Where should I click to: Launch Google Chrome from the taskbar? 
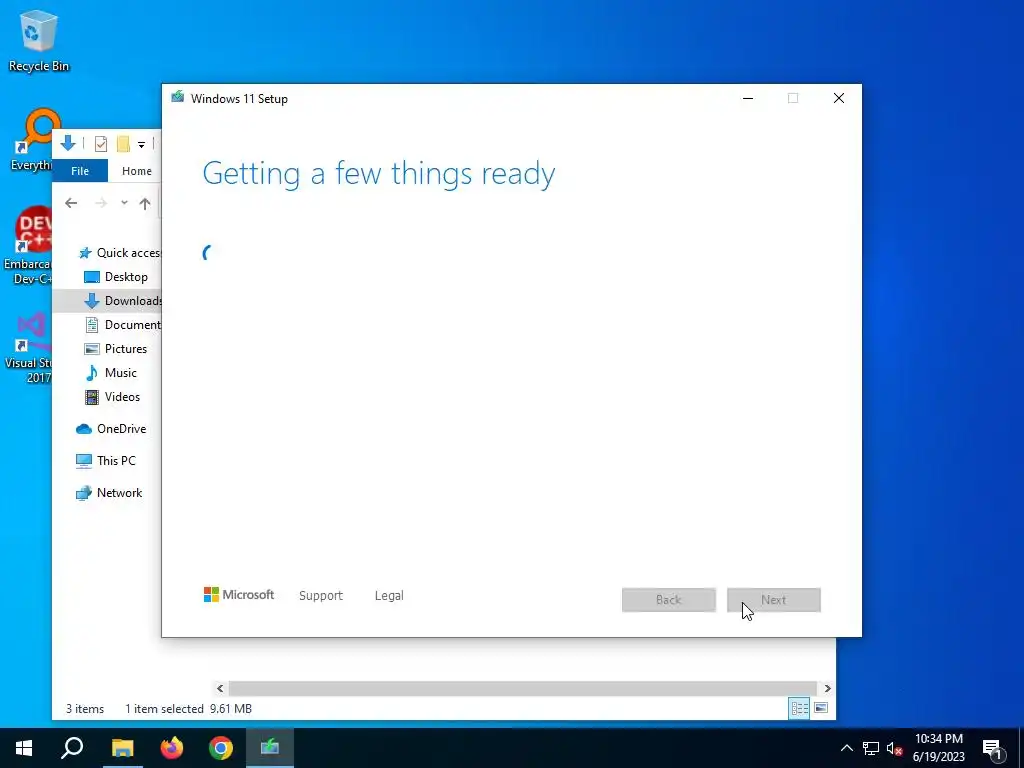[221, 748]
